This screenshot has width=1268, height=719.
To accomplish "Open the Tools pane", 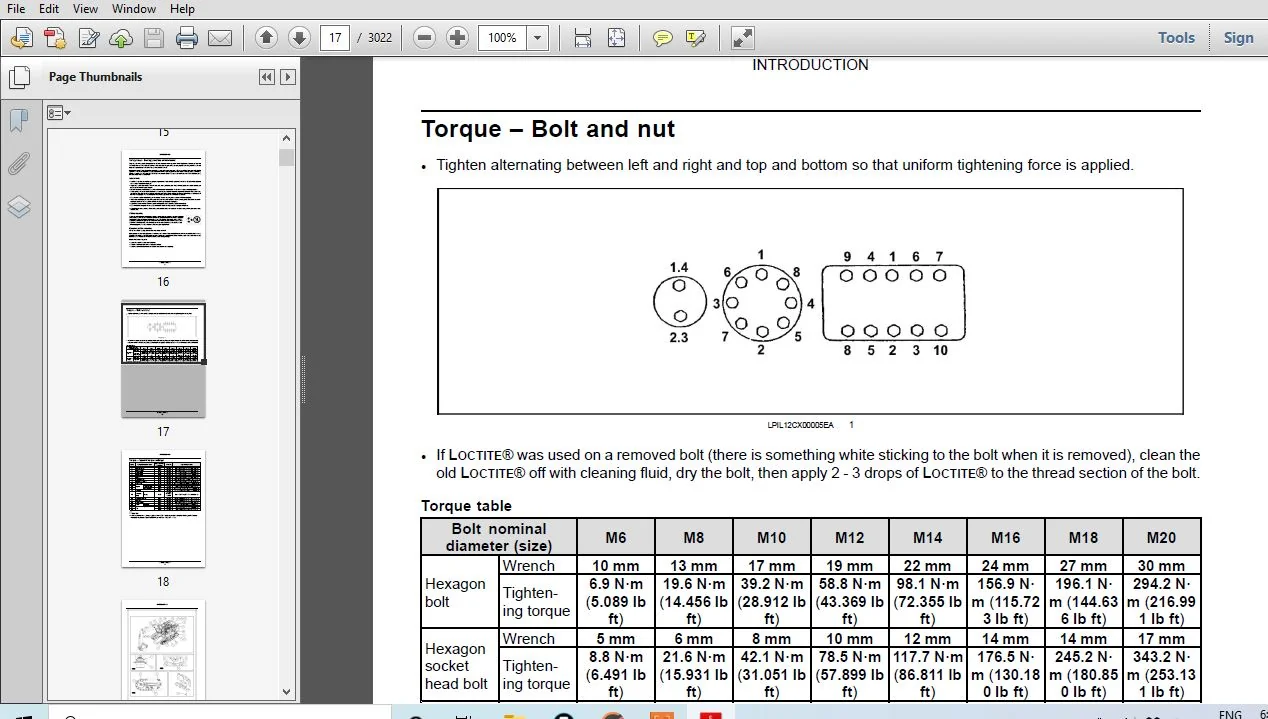I will (x=1176, y=38).
